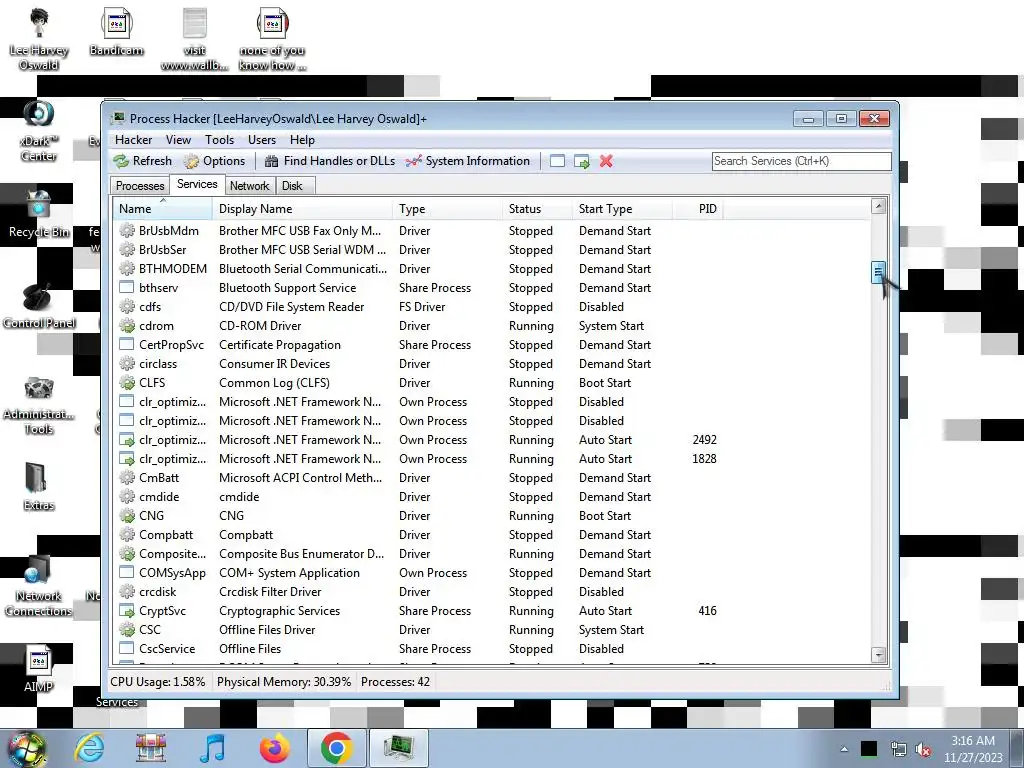1024x768 pixels.
Task: Open Internet Explorer from the taskbar
Action: coord(89,748)
